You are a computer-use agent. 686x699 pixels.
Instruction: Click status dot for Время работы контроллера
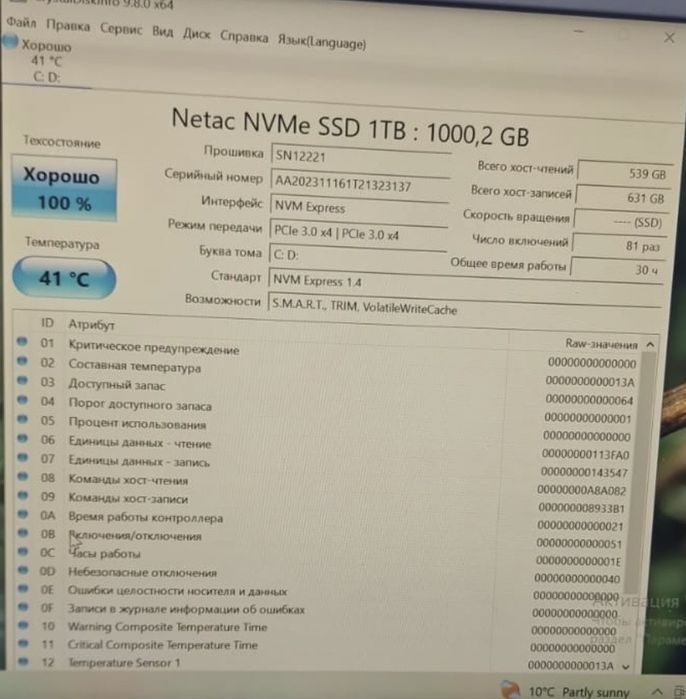click(x=22, y=514)
